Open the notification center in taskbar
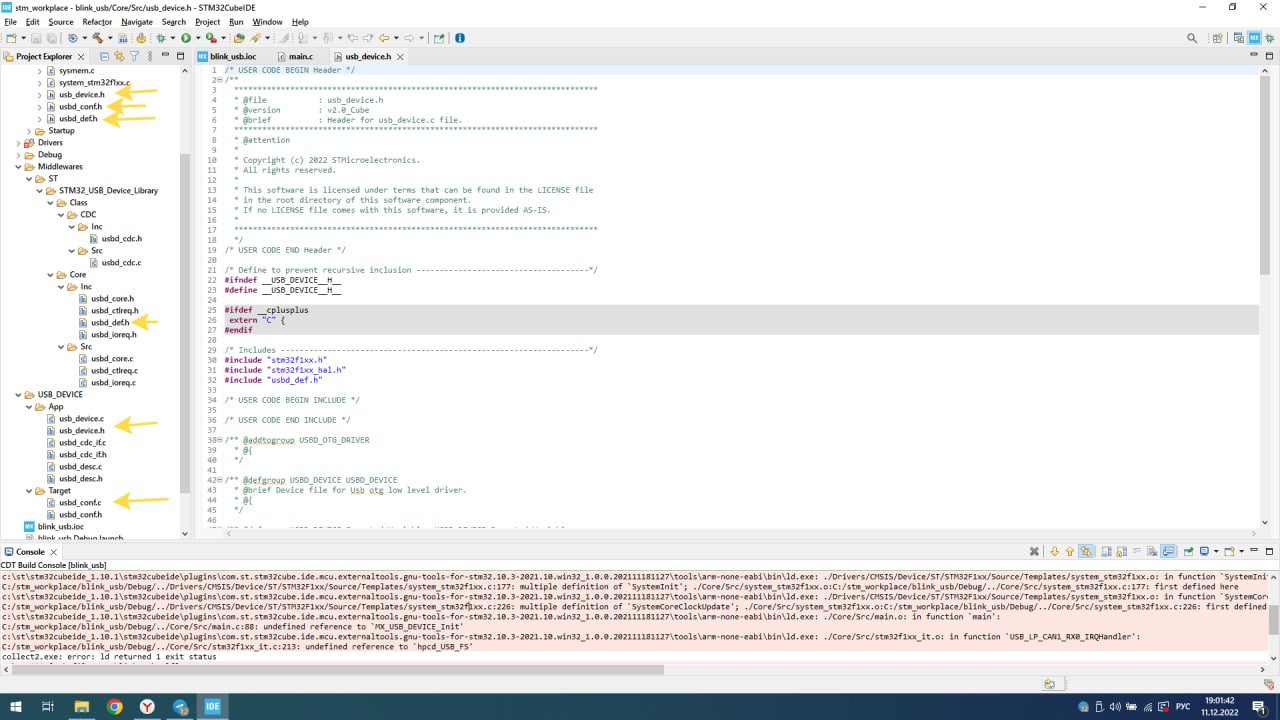Image resolution: width=1280 pixels, height=720 pixels. [1259, 706]
